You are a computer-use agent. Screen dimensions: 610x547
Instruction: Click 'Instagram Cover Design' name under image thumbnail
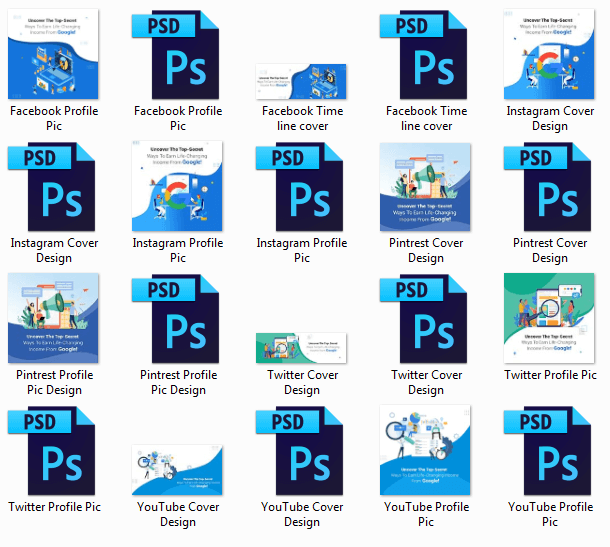coord(550,118)
